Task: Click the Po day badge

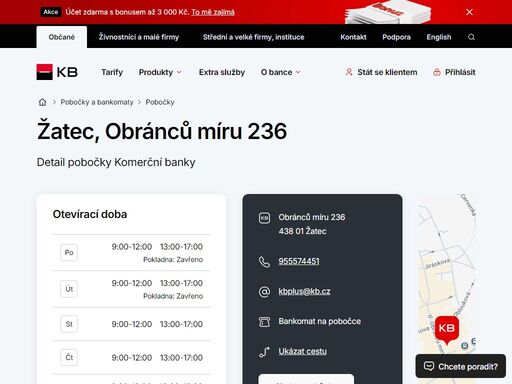Action: [x=69, y=252]
